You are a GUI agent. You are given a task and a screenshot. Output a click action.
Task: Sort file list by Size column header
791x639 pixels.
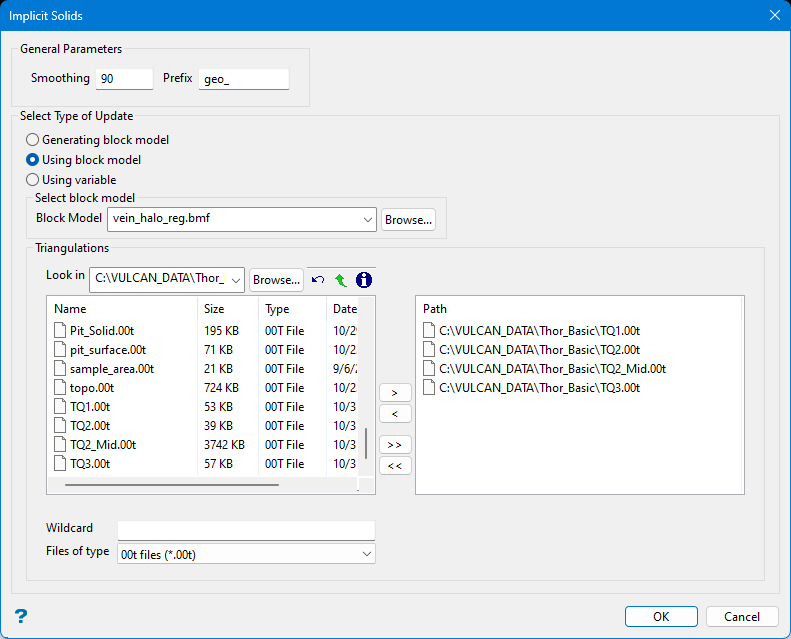point(226,309)
